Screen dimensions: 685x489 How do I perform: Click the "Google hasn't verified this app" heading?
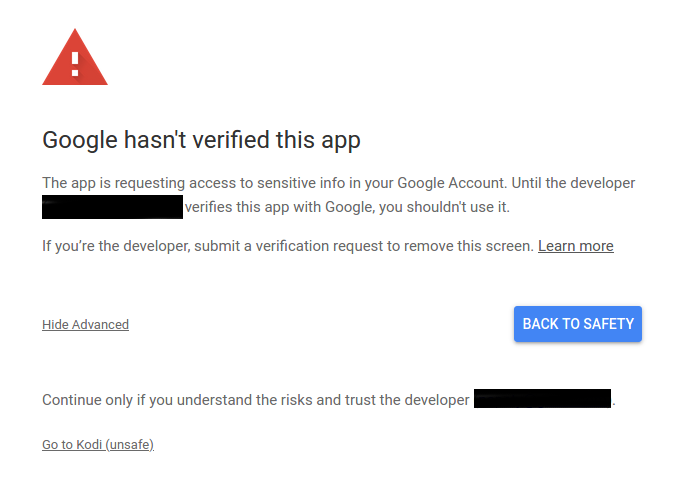point(201,140)
